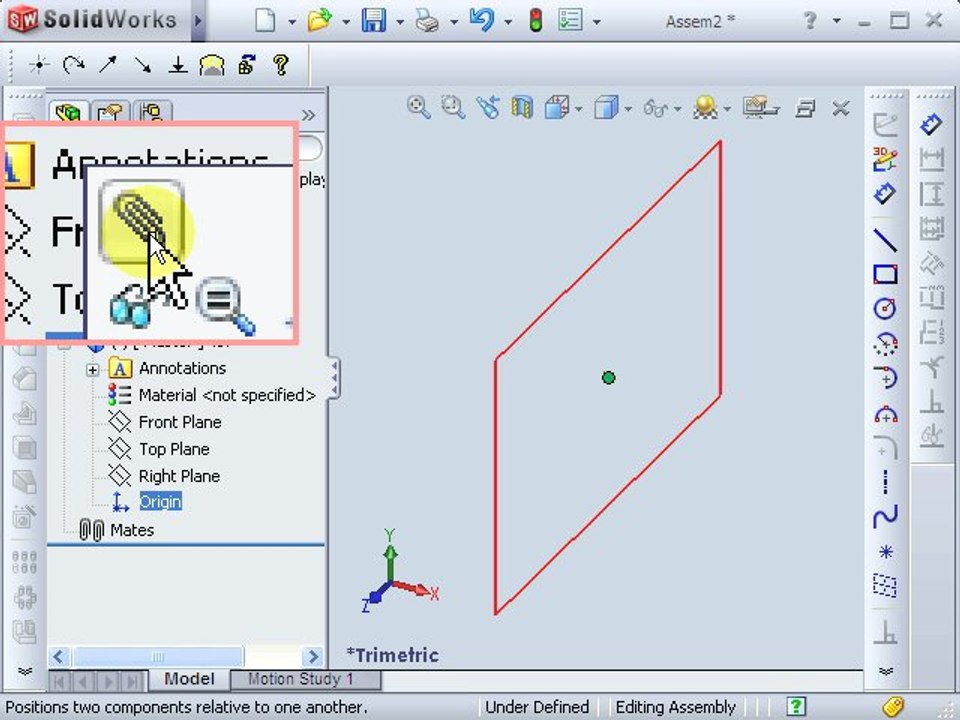Expand more sketch tools with the bottom chevron

885,671
